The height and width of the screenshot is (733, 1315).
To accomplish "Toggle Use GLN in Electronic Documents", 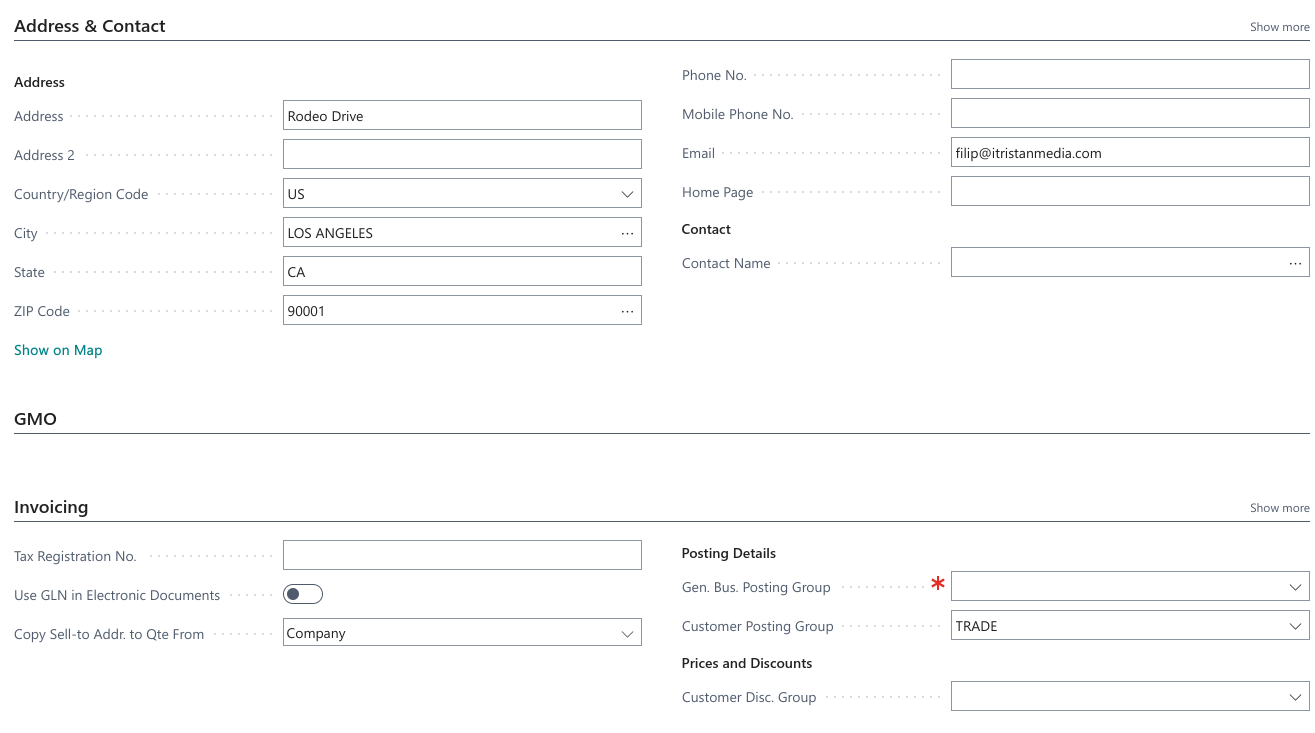I will [303, 595].
